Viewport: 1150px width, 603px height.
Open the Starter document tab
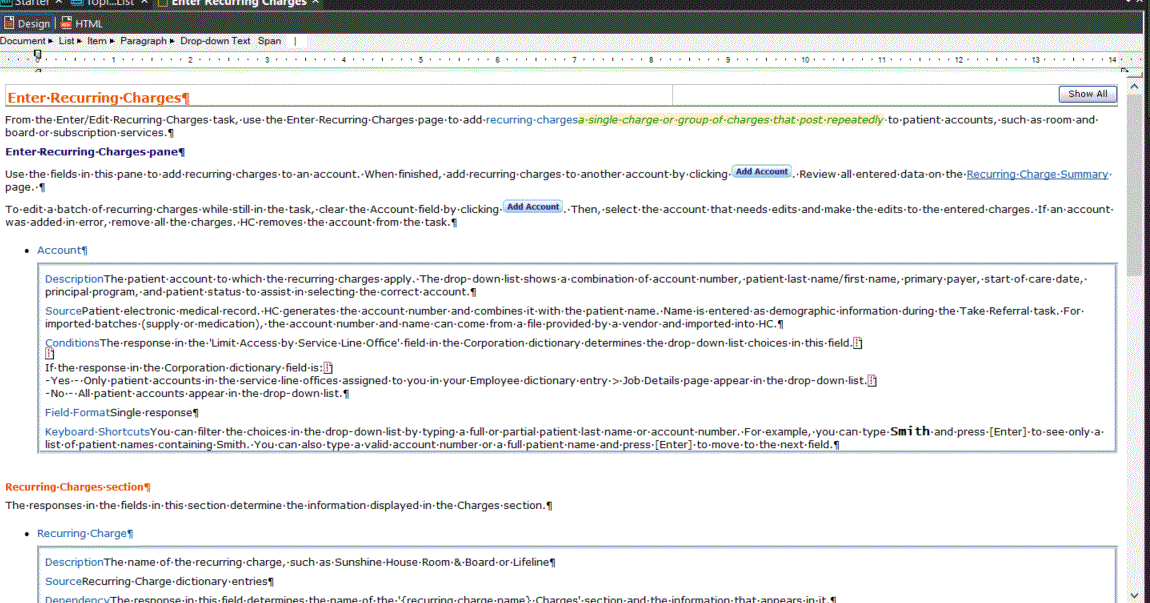point(32,3)
